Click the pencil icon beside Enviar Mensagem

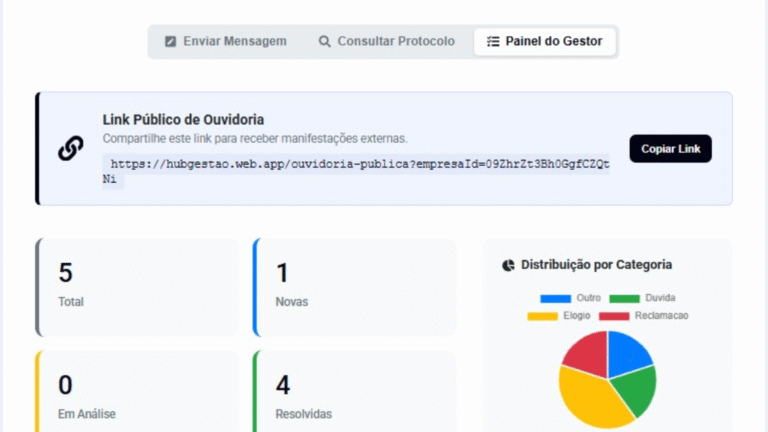pyautogui.click(x=170, y=42)
